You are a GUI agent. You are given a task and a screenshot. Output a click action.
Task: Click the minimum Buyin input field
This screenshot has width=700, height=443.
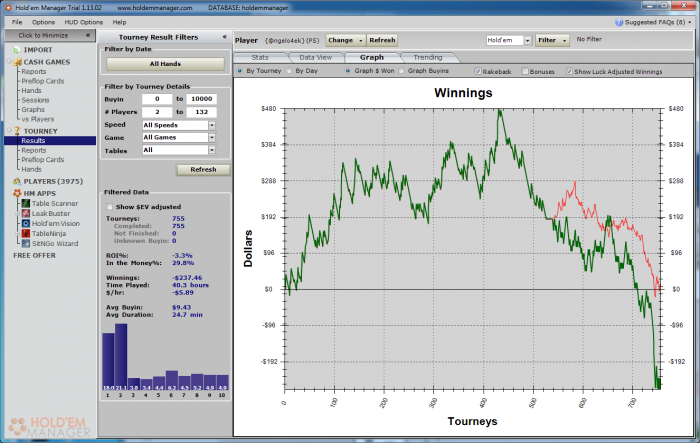158,99
